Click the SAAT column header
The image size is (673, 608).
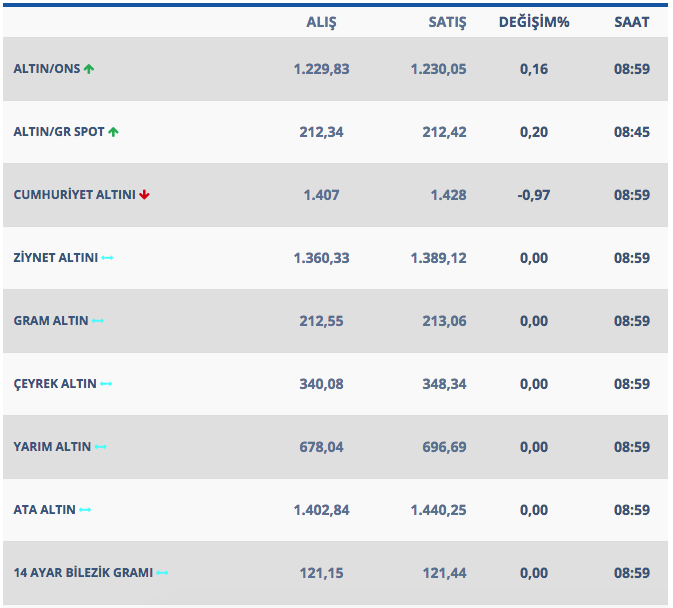point(632,22)
